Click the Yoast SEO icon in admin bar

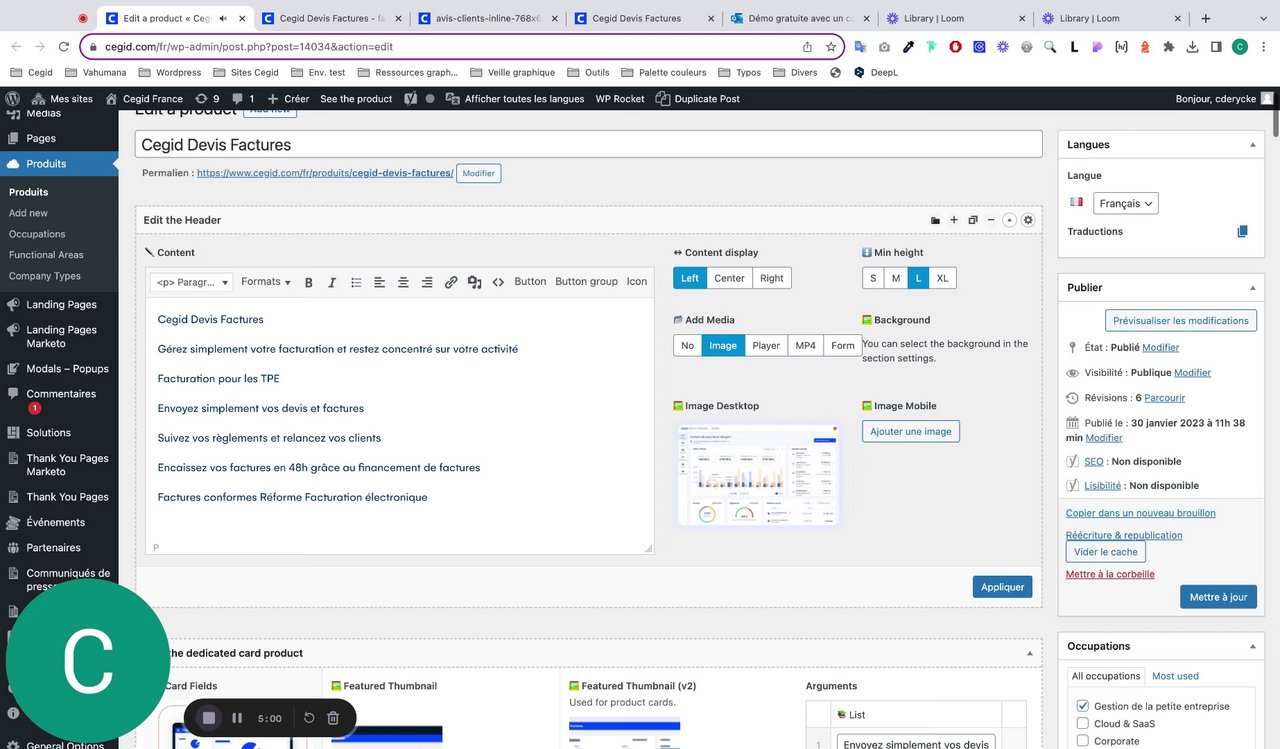coord(410,99)
